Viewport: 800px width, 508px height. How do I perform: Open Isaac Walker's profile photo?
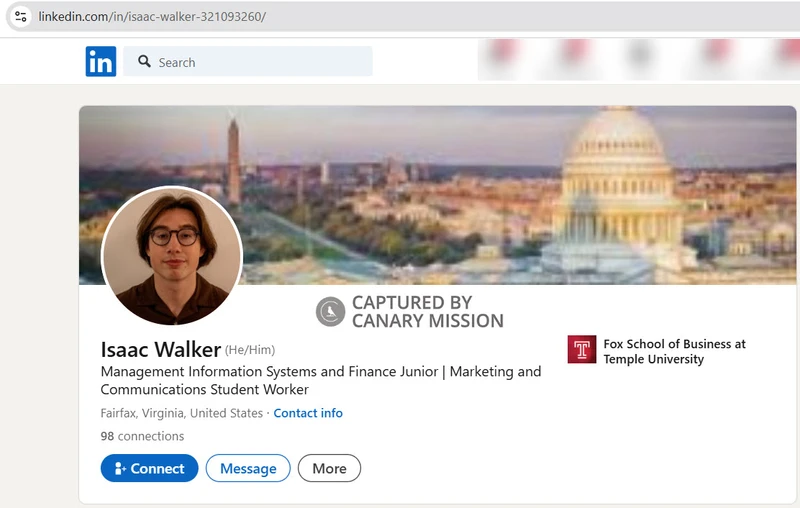172,255
